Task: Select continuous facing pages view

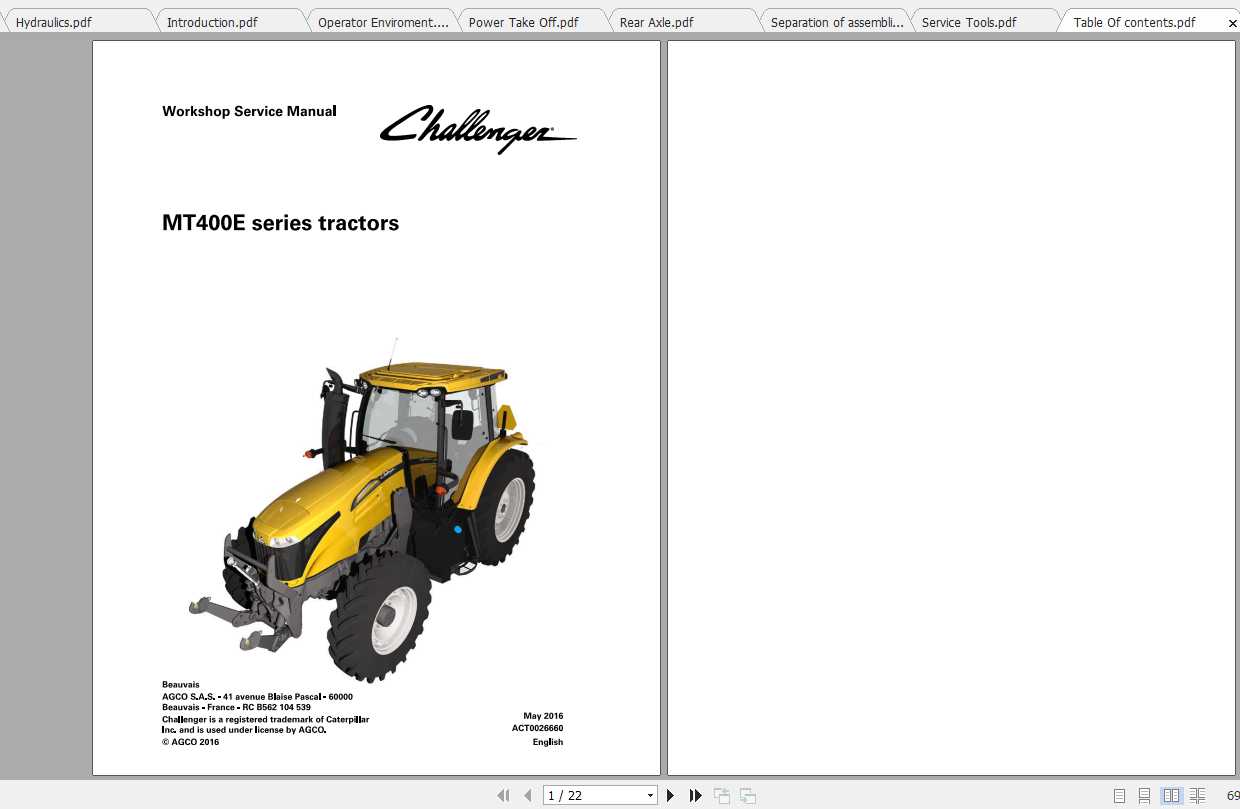Action: coord(1197,796)
